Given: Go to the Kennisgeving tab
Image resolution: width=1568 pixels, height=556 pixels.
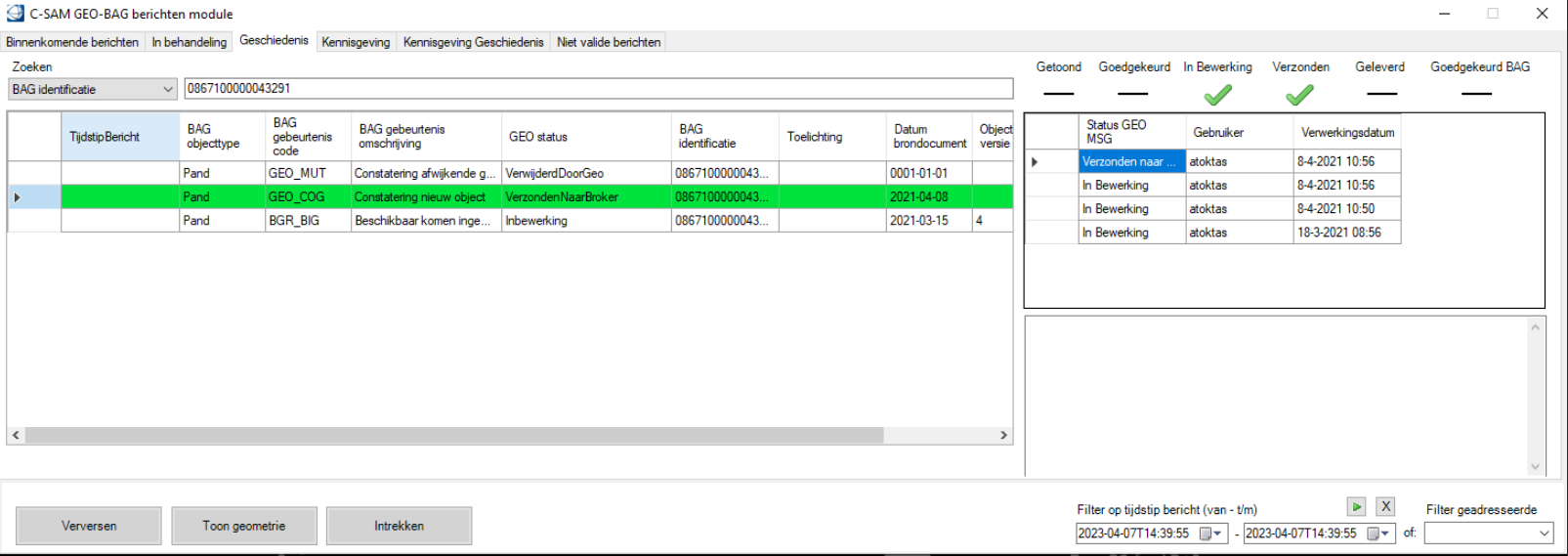Looking at the screenshot, I should (x=356, y=42).
